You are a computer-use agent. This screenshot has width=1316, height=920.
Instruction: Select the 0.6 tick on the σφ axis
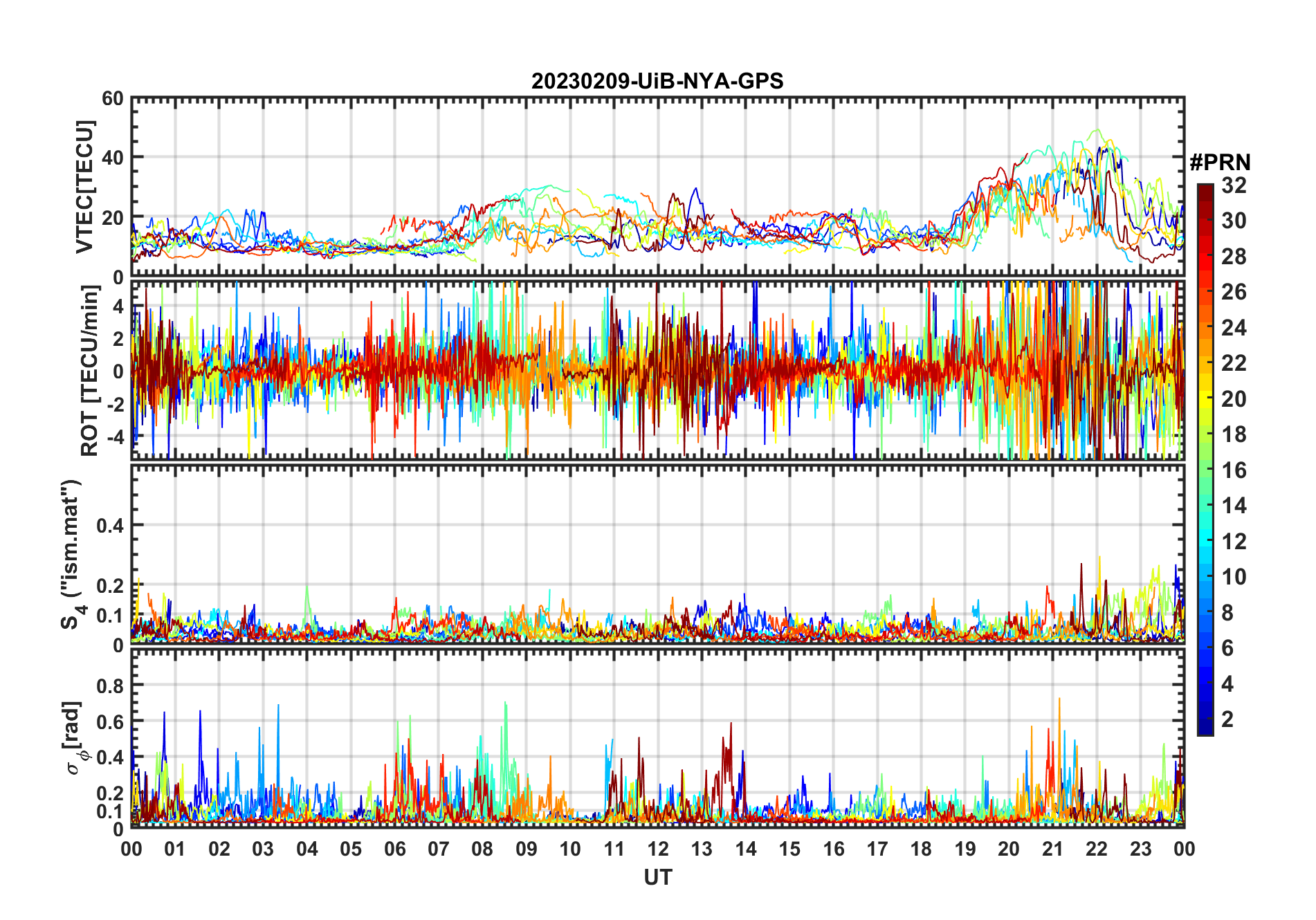click(x=110, y=722)
